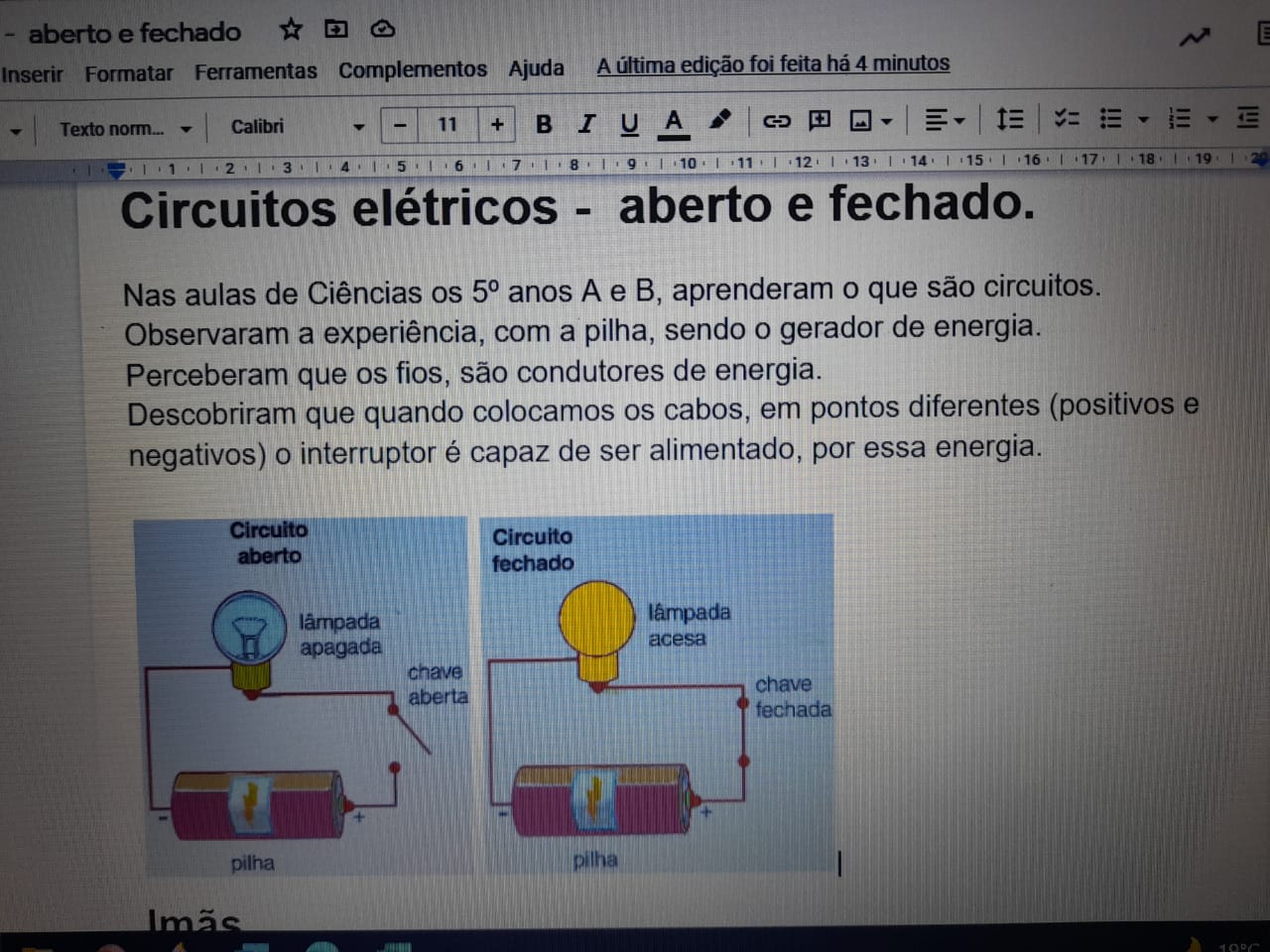Image resolution: width=1270 pixels, height=952 pixels.
Task: Click the Move to folder icon
Action: pyautogui.click(x=336, y=29)
